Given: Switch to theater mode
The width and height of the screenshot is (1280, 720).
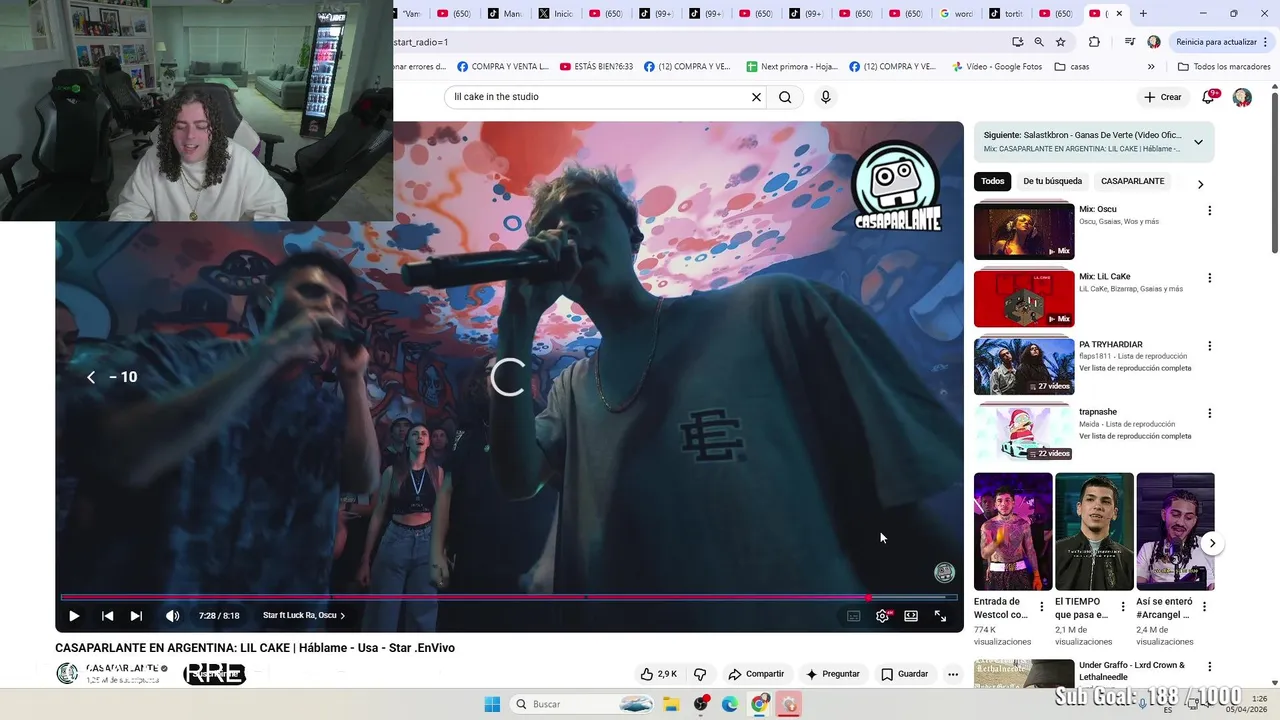Looking at the screenshot, I should 911,616.
